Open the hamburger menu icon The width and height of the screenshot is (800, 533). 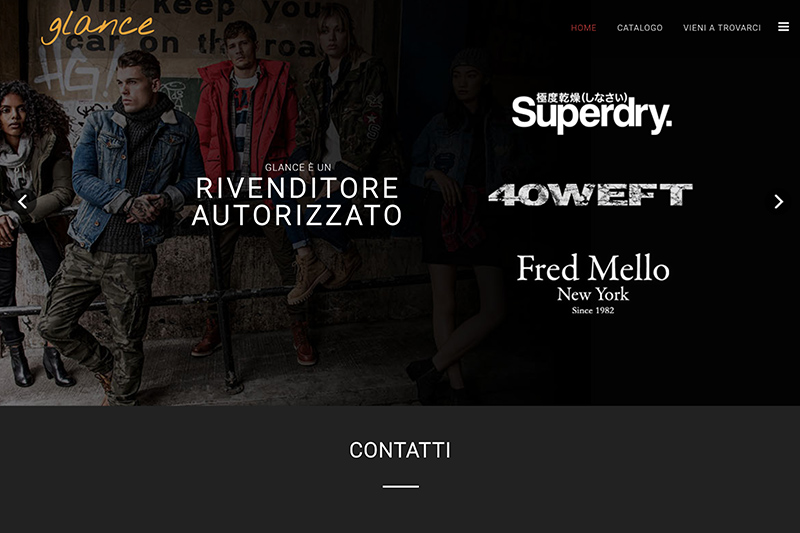point(783,27)
